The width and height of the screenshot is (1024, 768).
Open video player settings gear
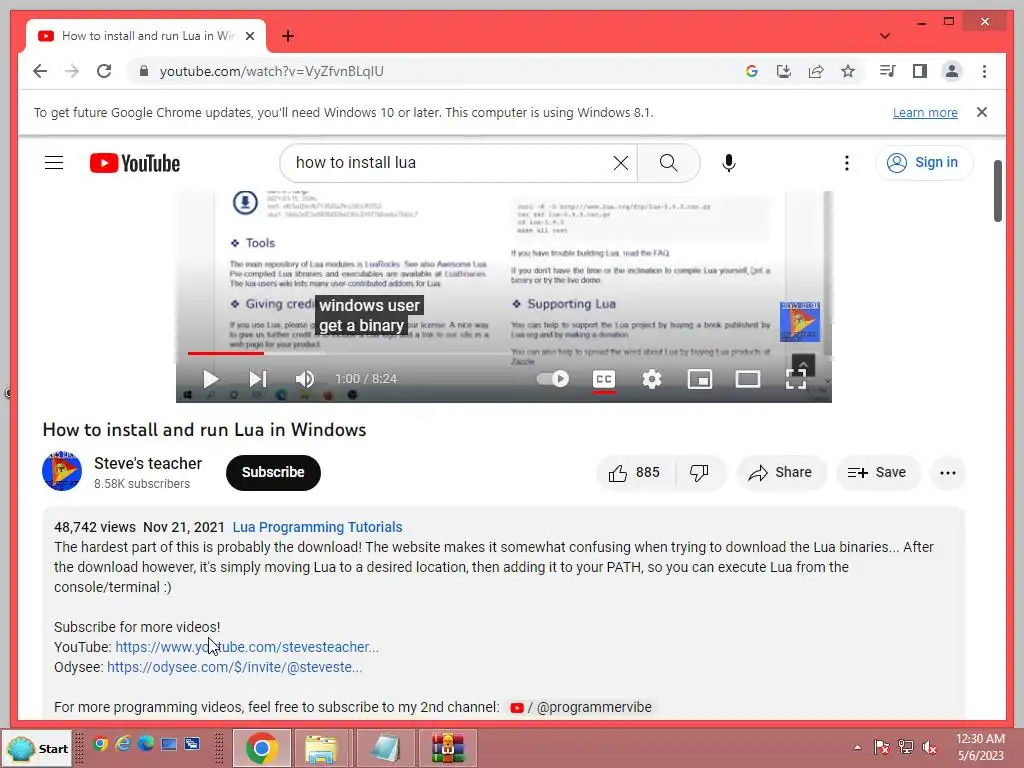pyautogui.click(x=652, y=379)
